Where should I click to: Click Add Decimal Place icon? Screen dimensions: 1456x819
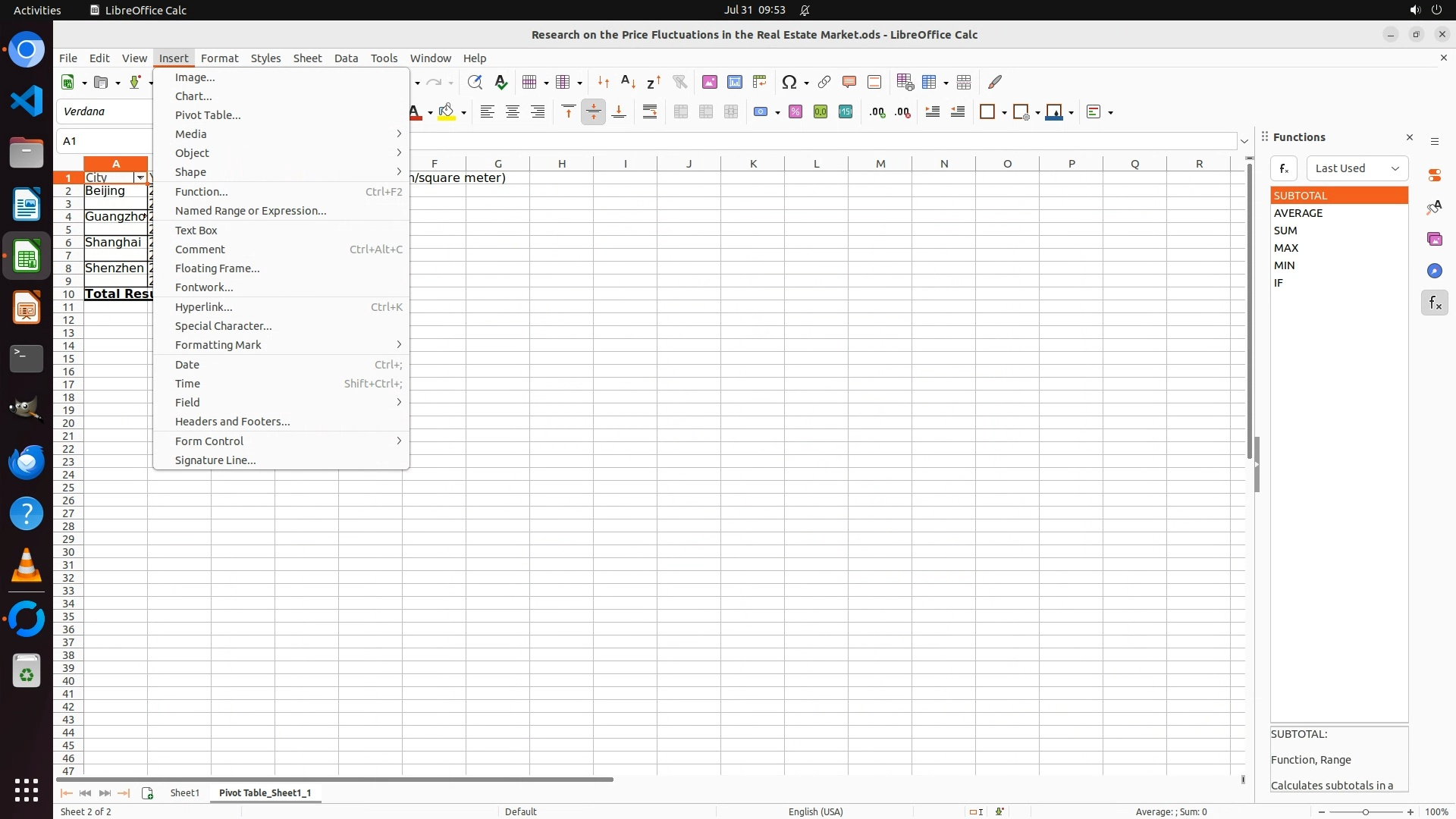pos(877,112)
